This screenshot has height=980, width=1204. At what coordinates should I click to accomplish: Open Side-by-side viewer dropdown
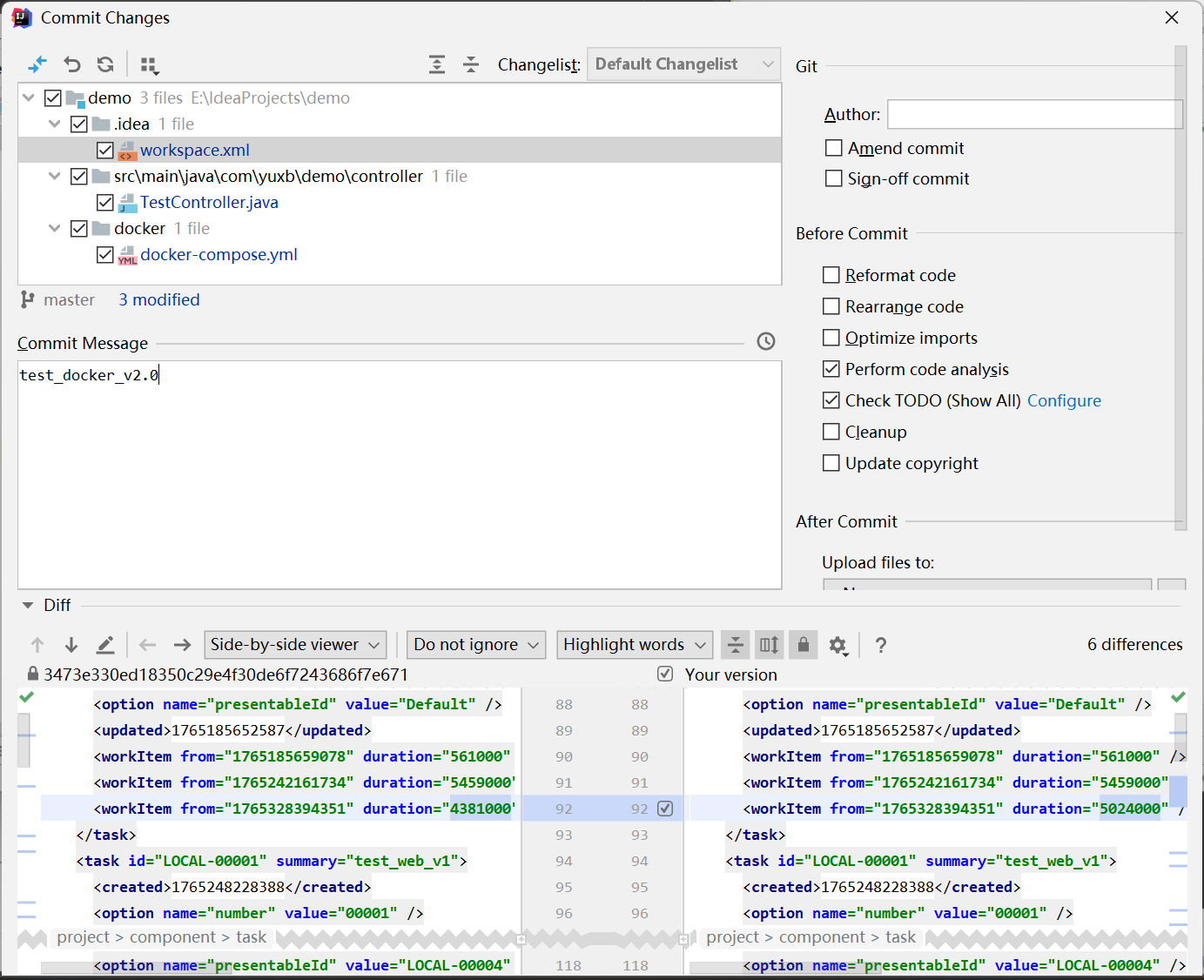[295, 645]
